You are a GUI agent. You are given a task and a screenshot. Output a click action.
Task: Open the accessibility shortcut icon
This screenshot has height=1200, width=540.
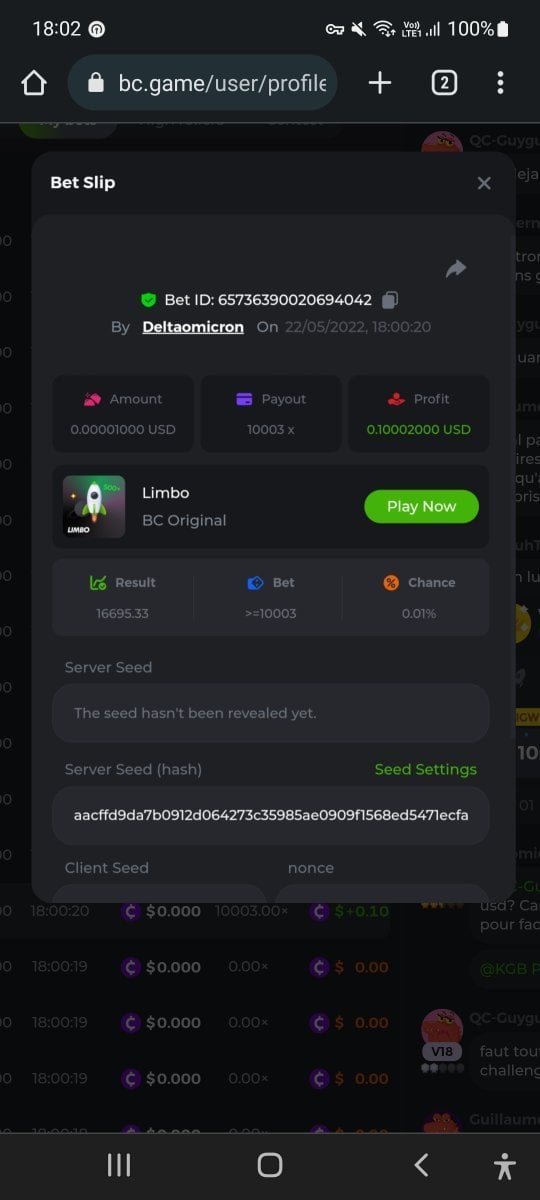coord(504,1166)
